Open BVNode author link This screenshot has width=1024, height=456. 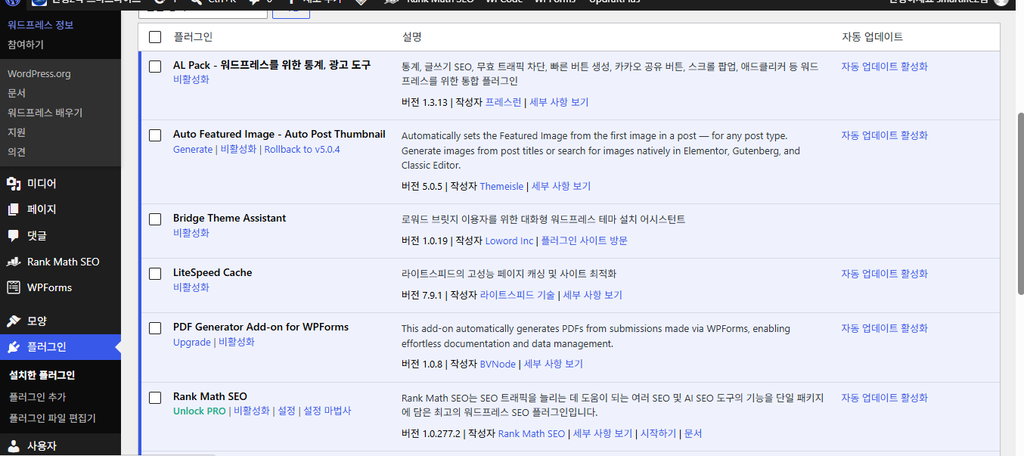(x=498, y=364)
